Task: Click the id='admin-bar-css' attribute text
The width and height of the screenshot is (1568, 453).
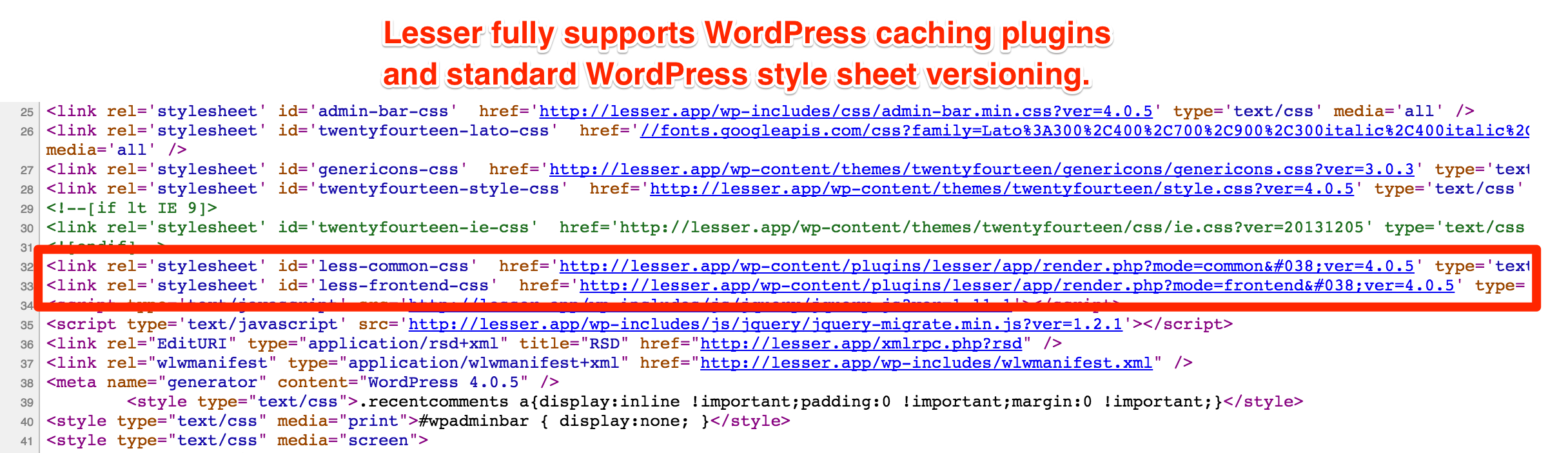Action: coord(367,112)
